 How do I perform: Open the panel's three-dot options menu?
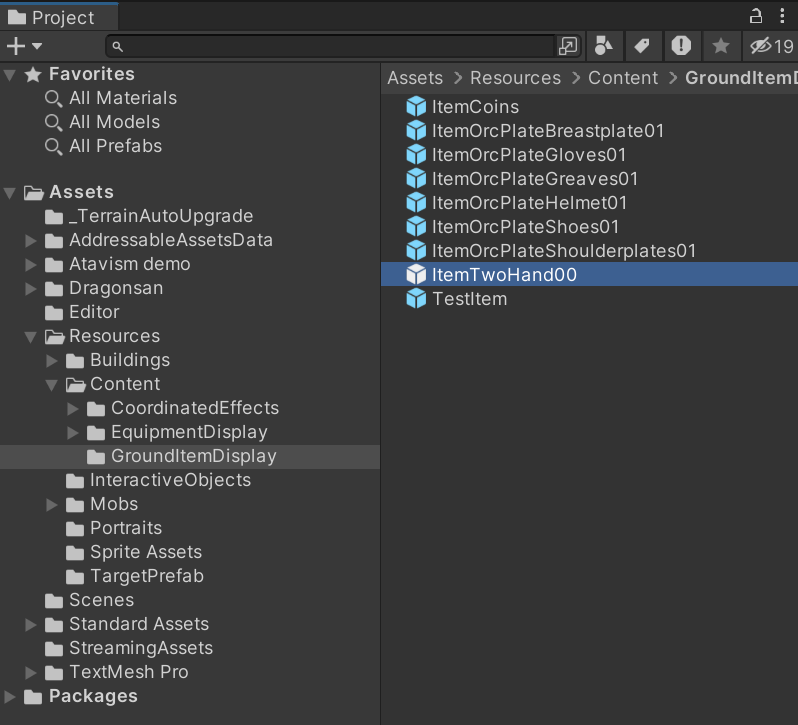783,16
